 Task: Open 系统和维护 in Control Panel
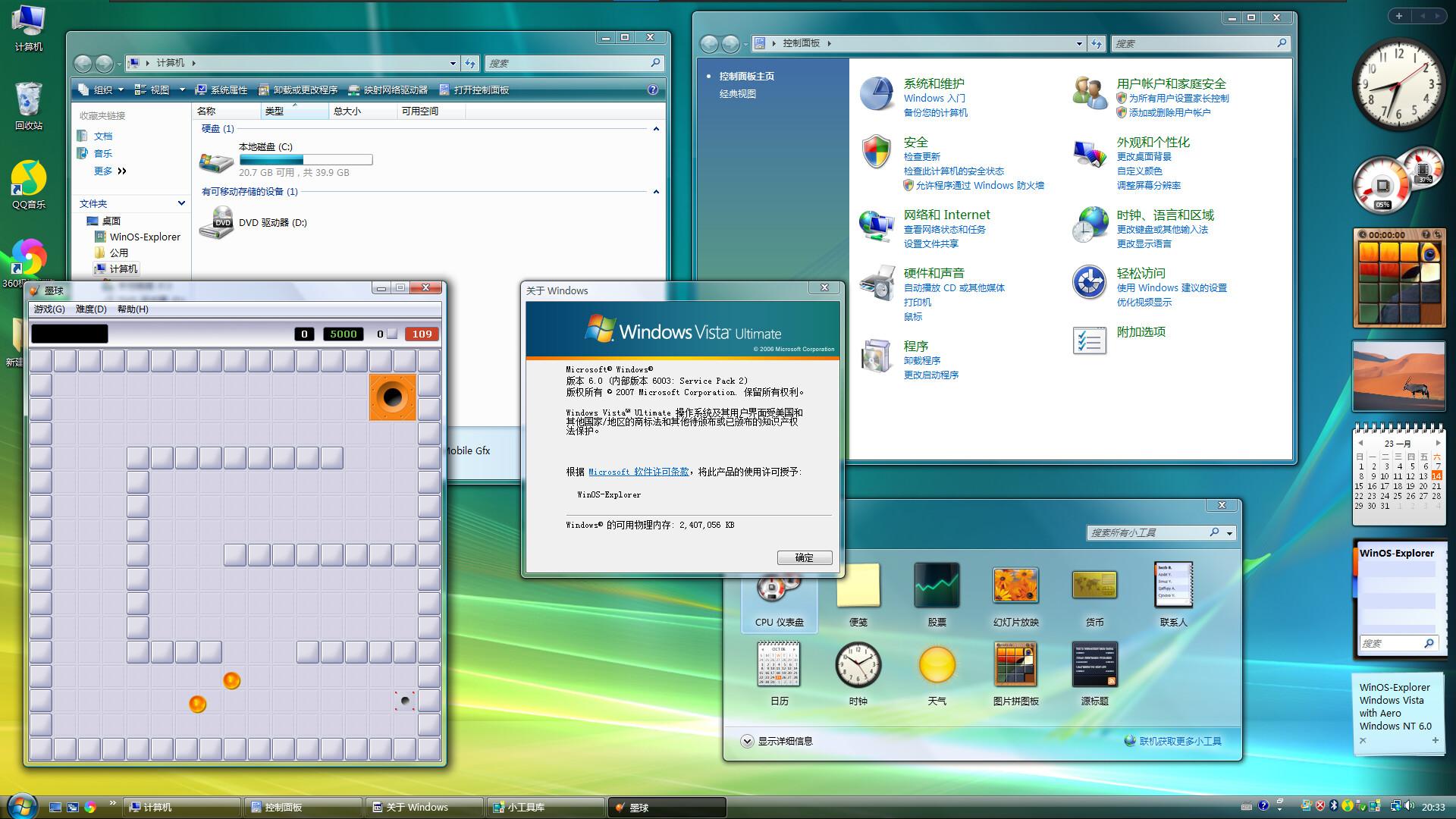pos(934,84)
